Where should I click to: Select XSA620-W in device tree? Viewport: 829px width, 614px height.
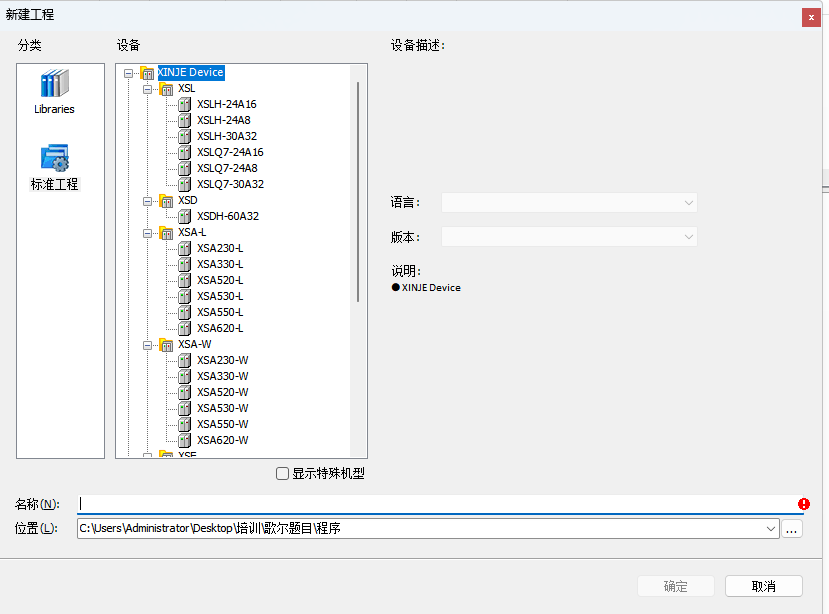pos(223,440)
